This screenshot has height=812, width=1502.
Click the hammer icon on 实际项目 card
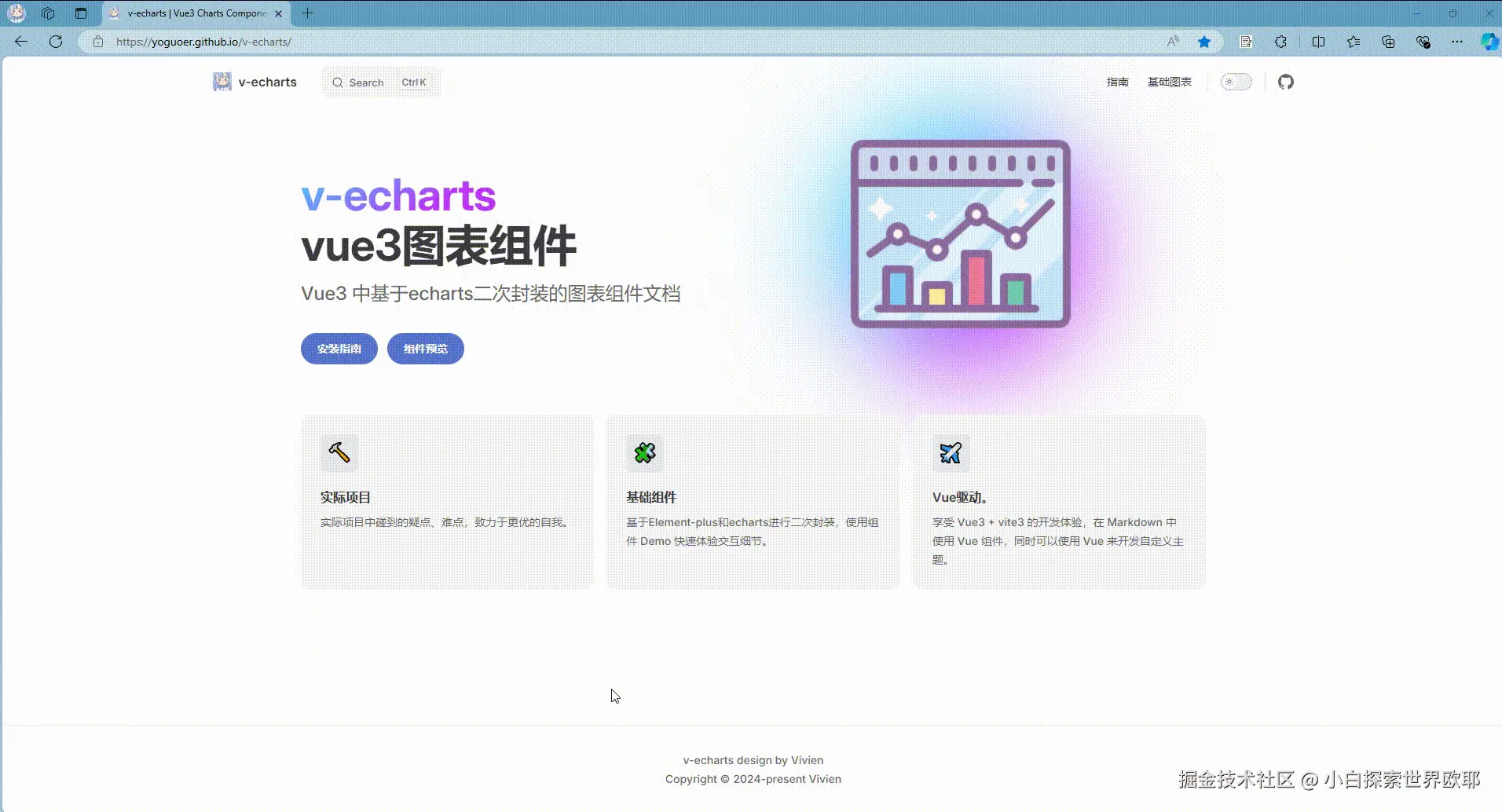click(x=338, y=452)
